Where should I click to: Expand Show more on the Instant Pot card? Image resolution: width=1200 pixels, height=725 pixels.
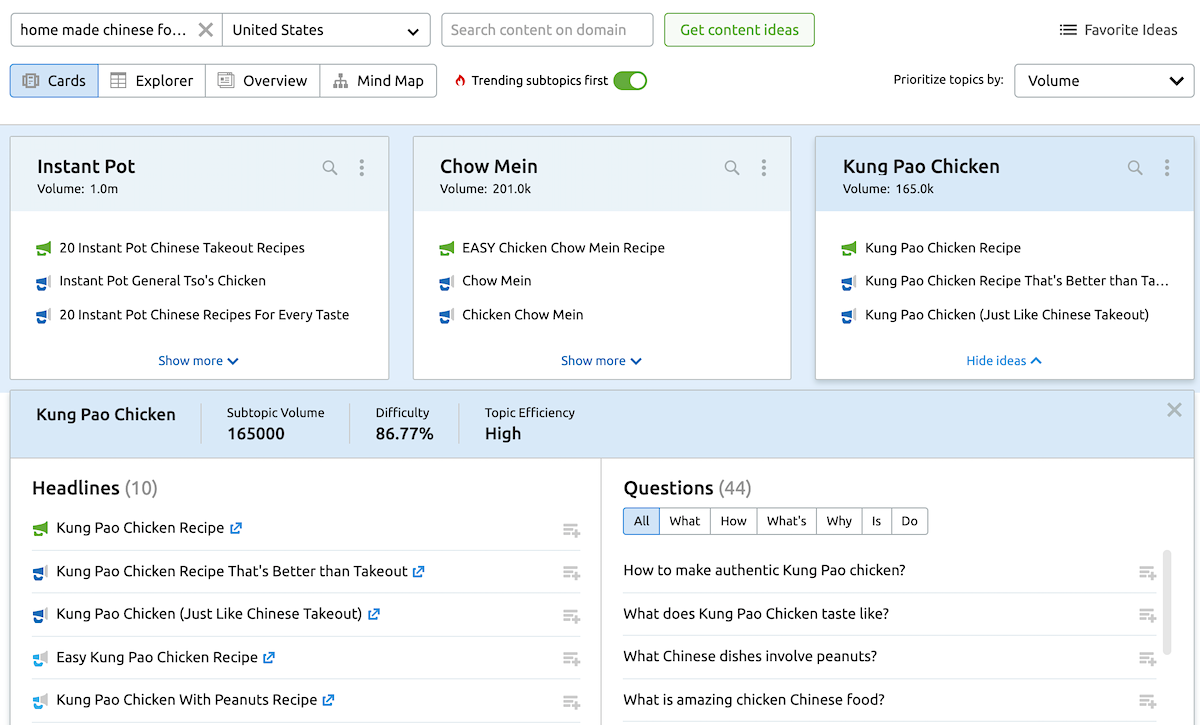coord(198,361)
